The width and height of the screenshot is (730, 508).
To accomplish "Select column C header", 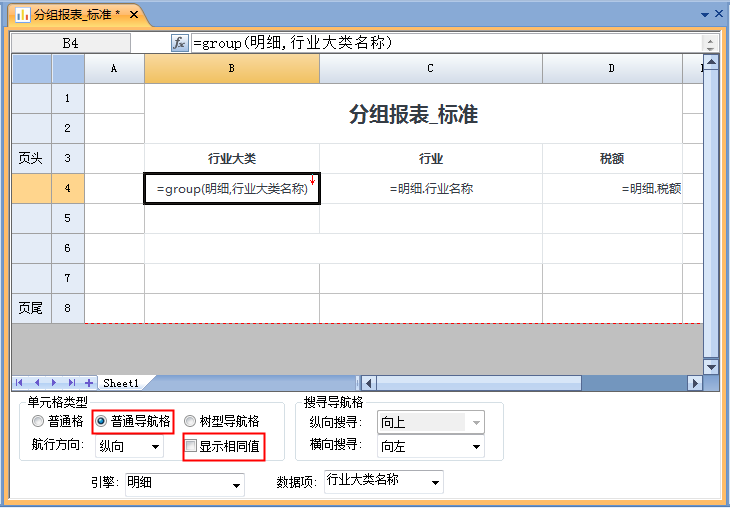I will click(430, 68).
